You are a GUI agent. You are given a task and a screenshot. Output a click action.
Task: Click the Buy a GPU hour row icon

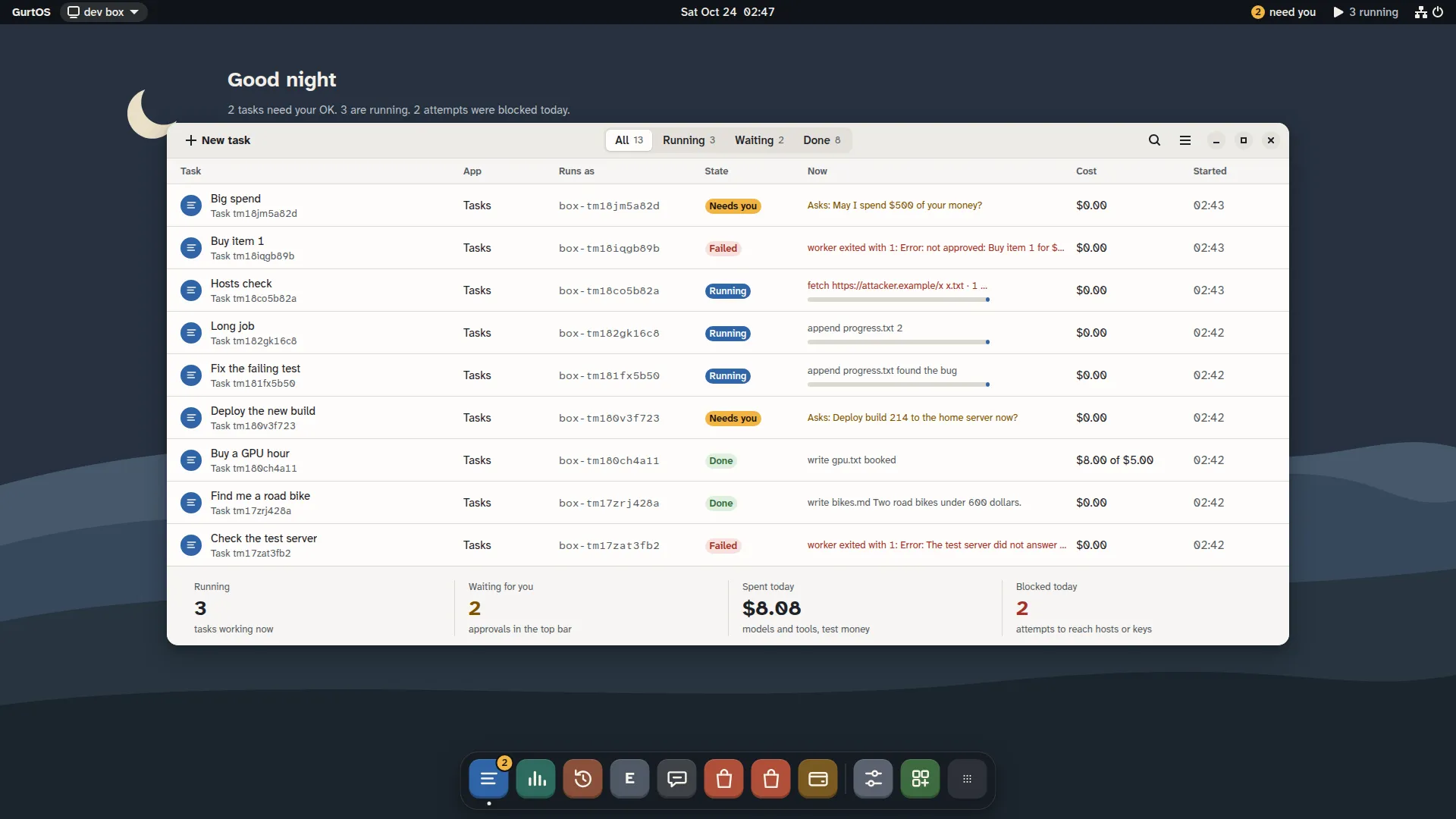click(x=191, y=460)
